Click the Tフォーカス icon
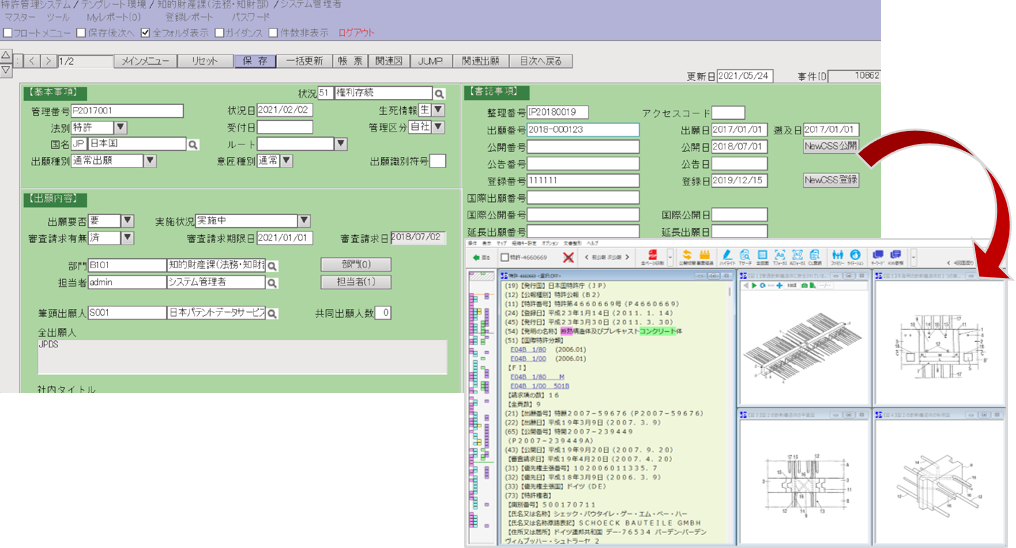This screenshot has height=548, width=1016. point(779,257)
